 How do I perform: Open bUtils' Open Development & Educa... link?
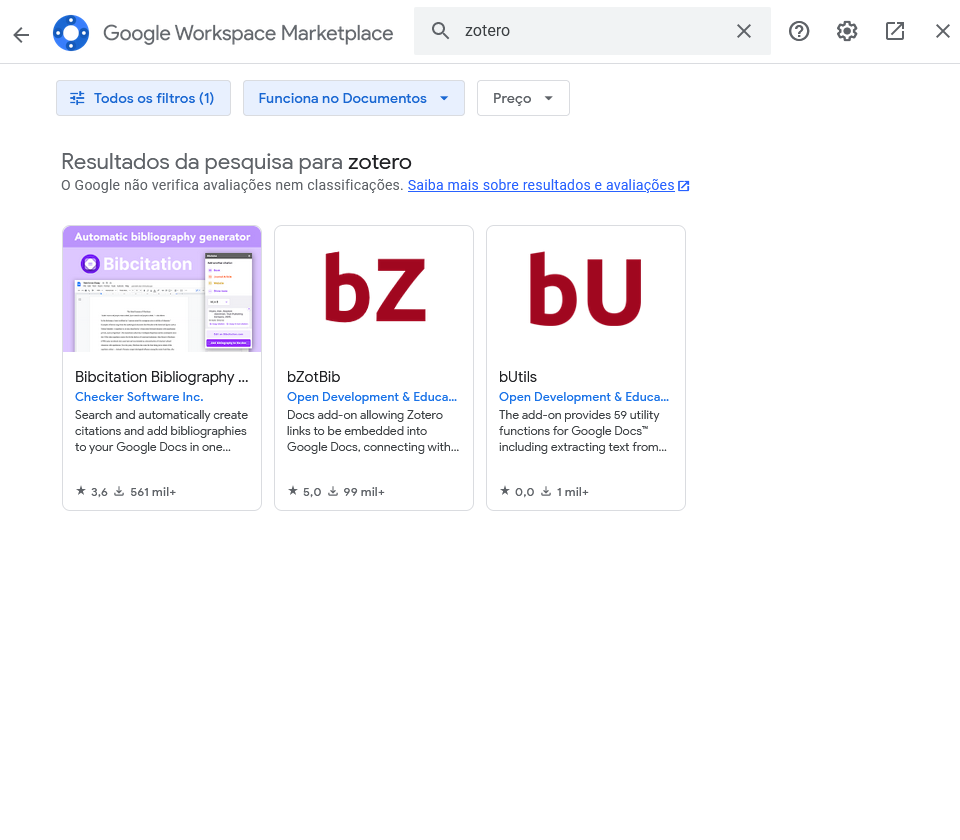click(583, 397)
